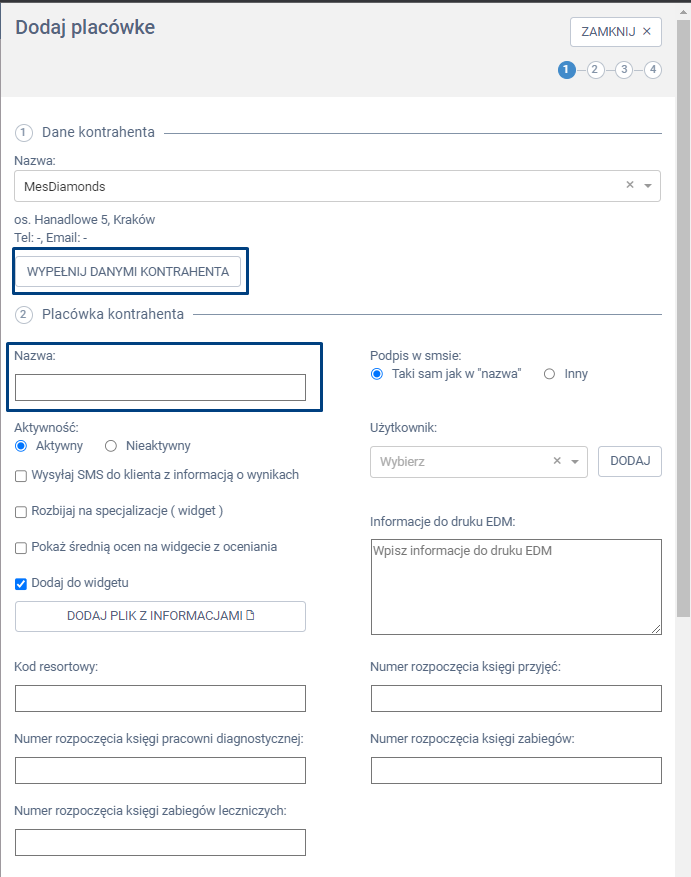
Task: Clear the MesDiamonds selection with X icon
Action: click(630, 185)
